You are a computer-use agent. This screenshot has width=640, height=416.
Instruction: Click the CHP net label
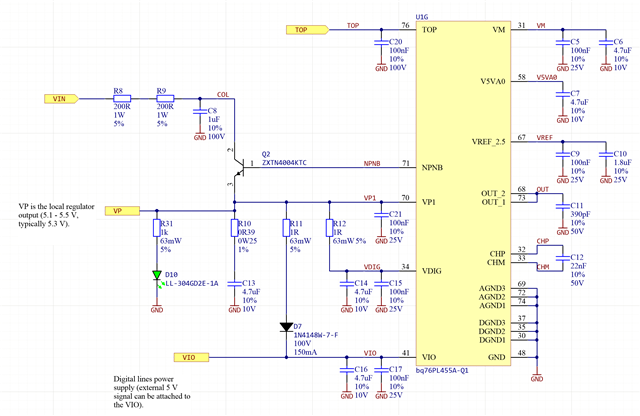[543, 241]
